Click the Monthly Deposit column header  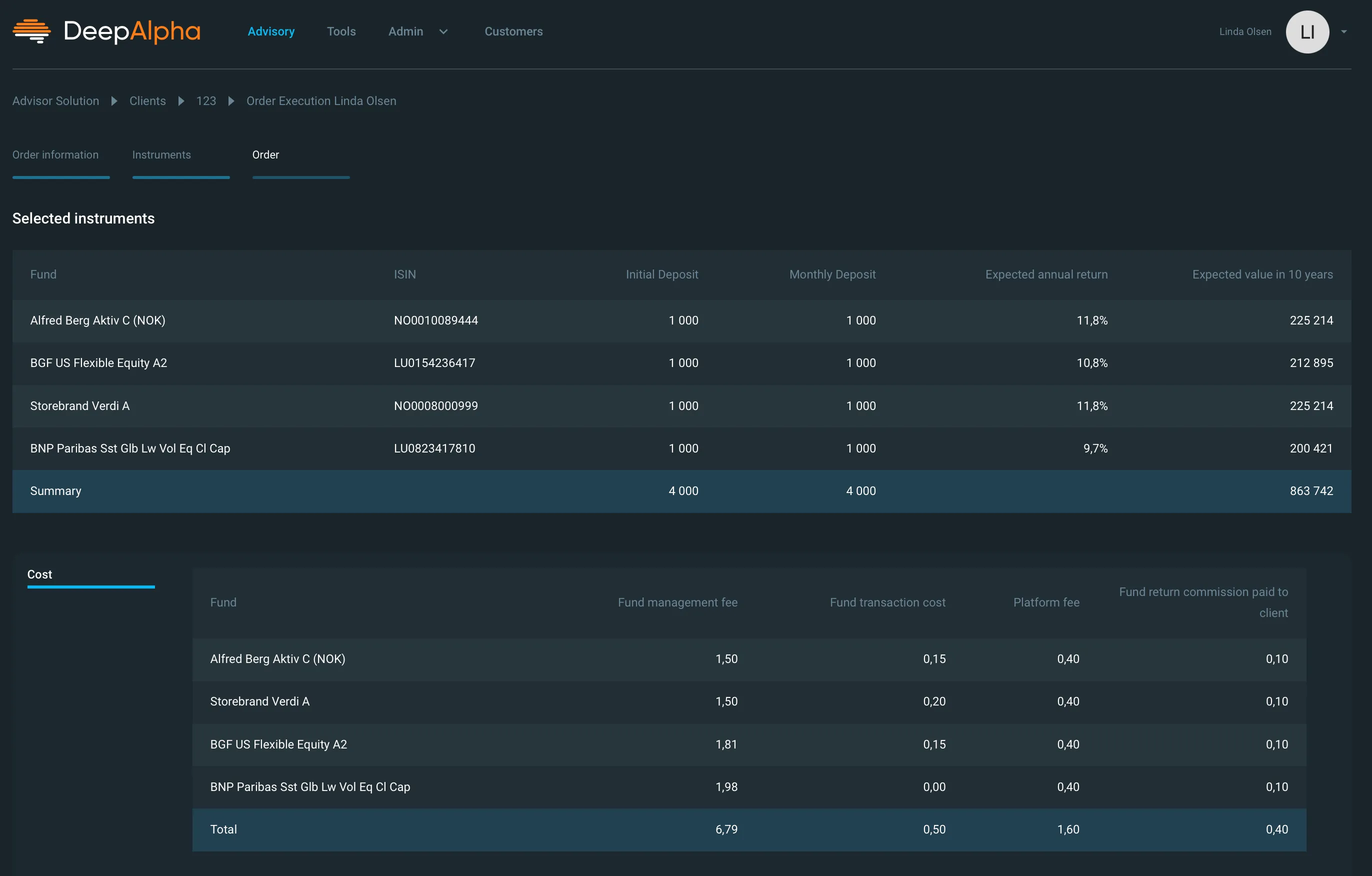832,274
